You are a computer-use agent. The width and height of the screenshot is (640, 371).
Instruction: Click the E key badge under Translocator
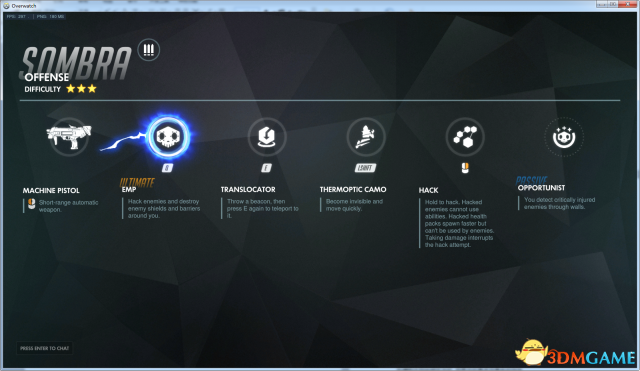click(267, 168)
